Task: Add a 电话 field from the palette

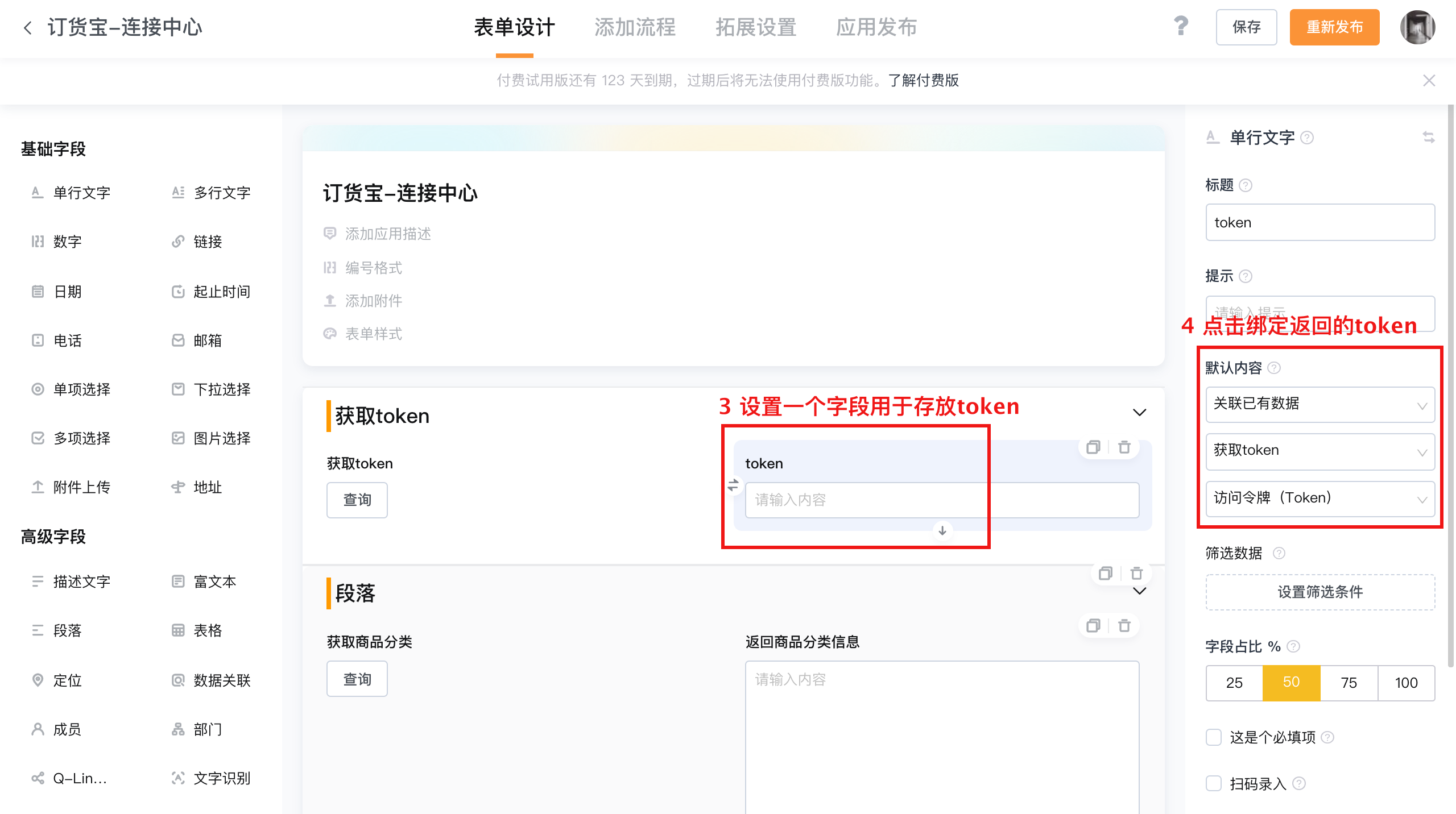Action: [57, 340]
